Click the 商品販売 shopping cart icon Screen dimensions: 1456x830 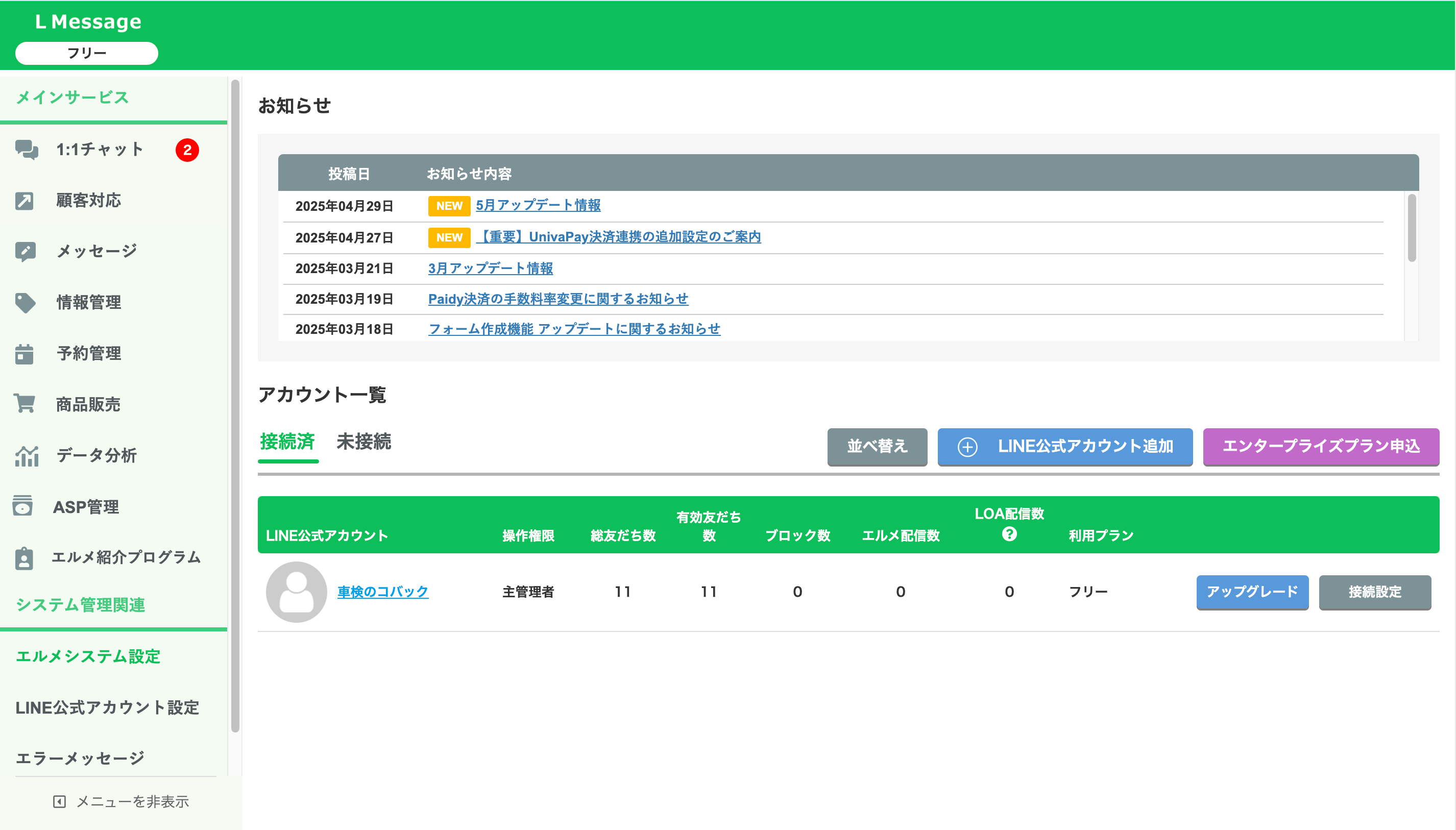point(25,404)
